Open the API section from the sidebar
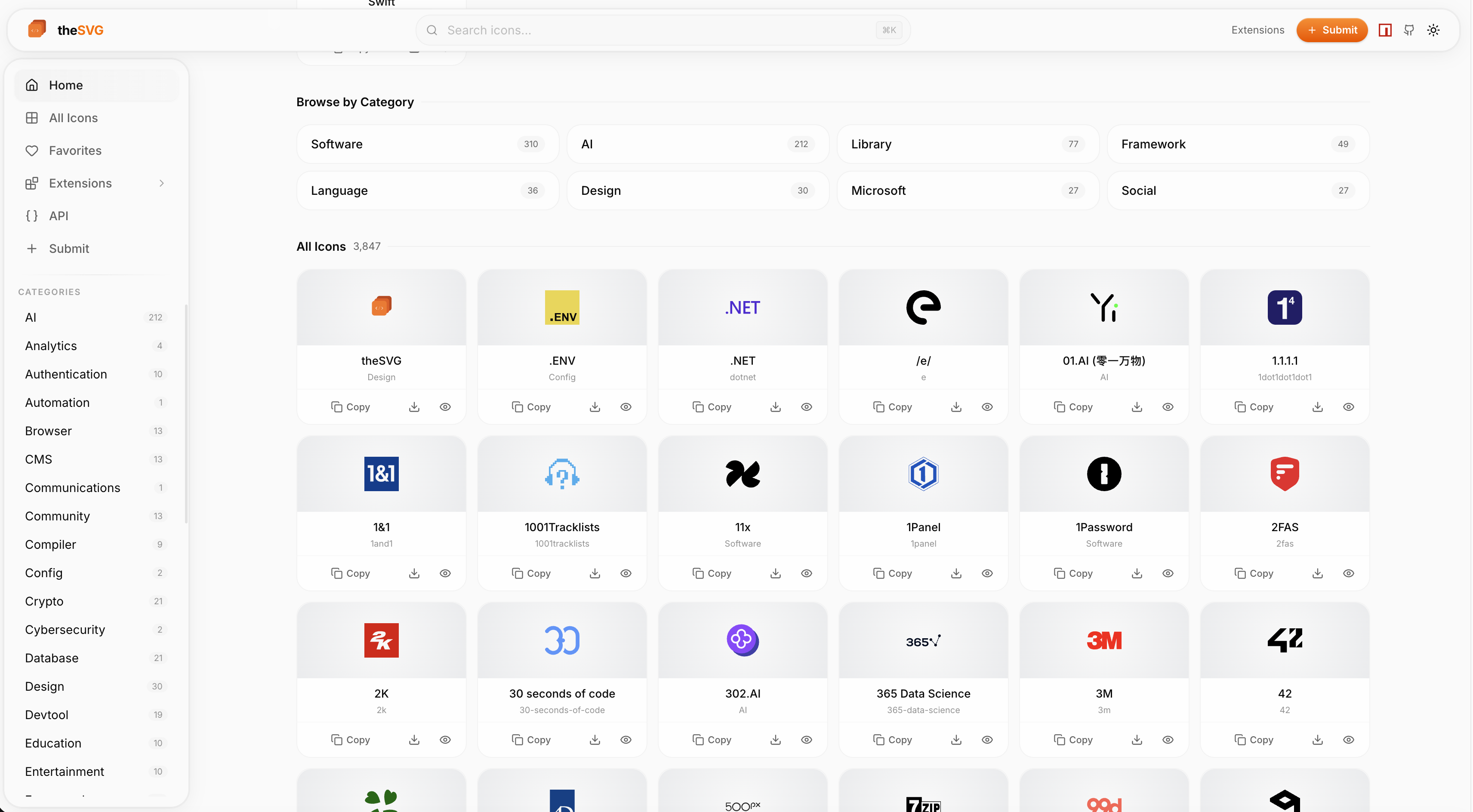 coord(59,215)
